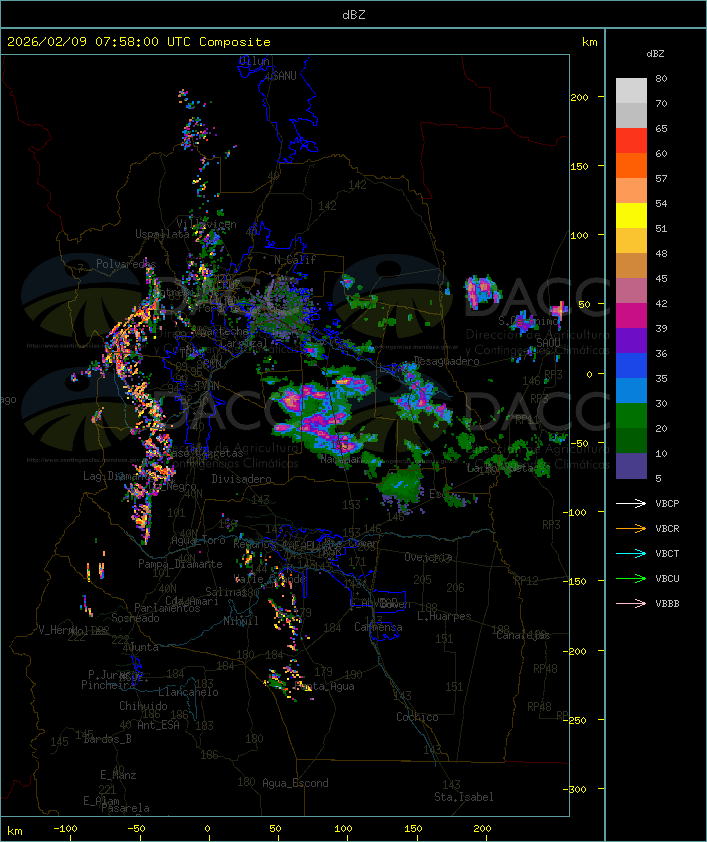Screen dimensions: 707x842
Task: Pick the bright green 20-30 dBZ swatch
Action: [631, 416]
